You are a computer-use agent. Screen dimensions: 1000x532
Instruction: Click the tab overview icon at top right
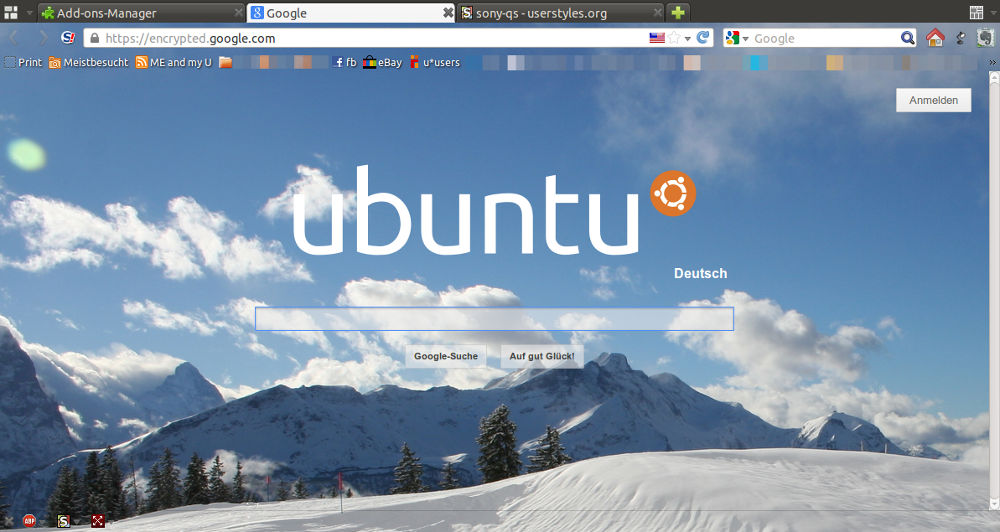pyautogui.click(x=976, y=12)
